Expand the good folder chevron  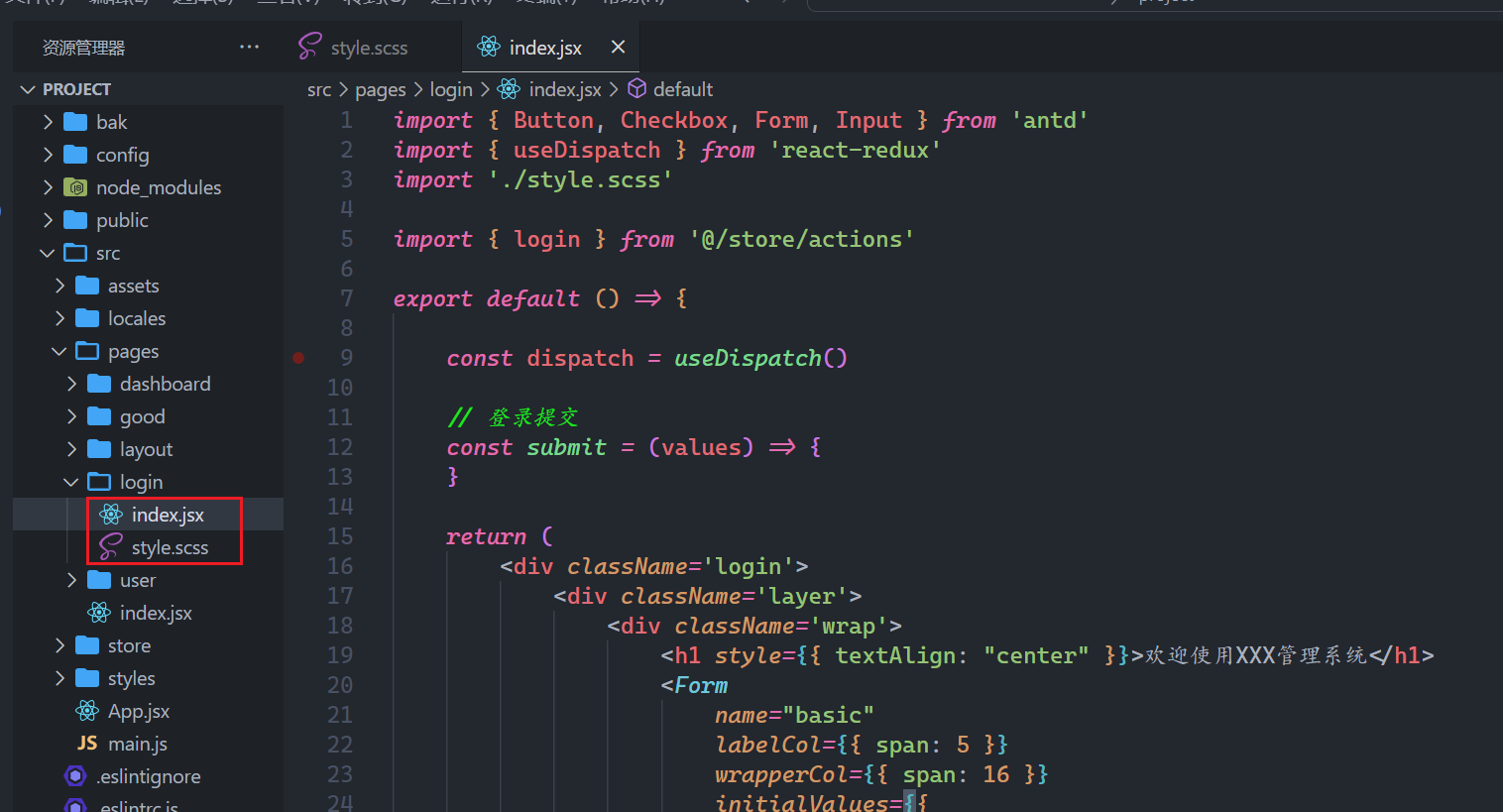pyautogui.click(x=72, y=416)
